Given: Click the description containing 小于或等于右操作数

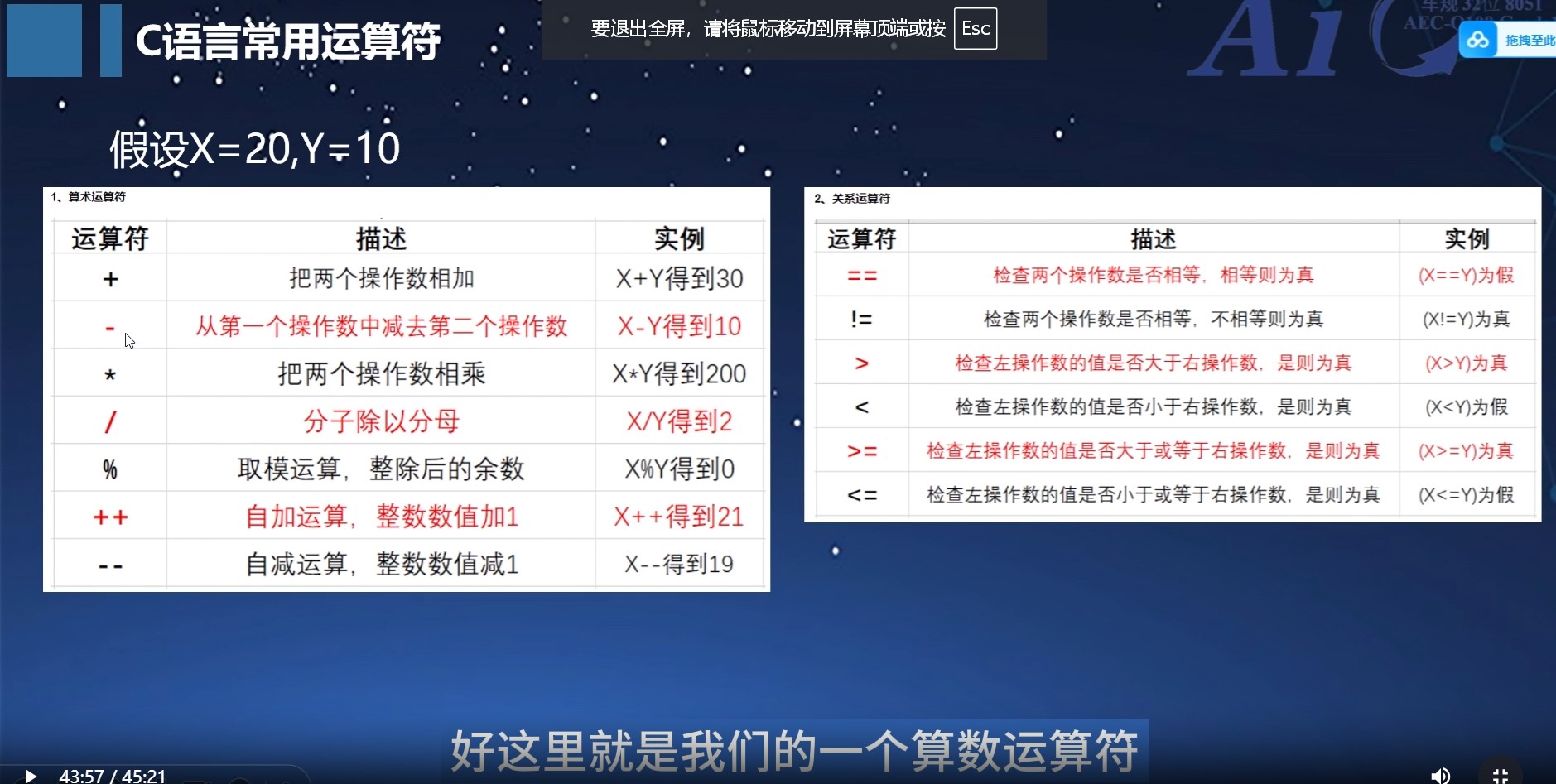Looking at the screenshot, I should pos(1154,494).
